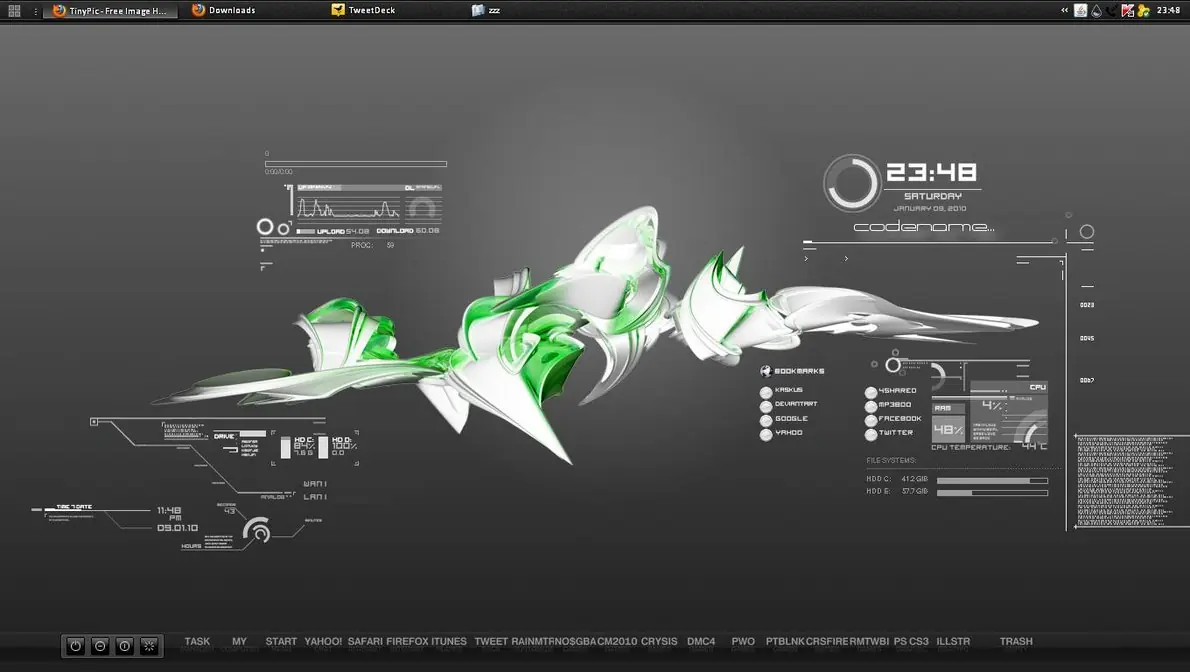
Task: Open the Rainmeter water drop tray icon
Action: [x=1096, y=11]
